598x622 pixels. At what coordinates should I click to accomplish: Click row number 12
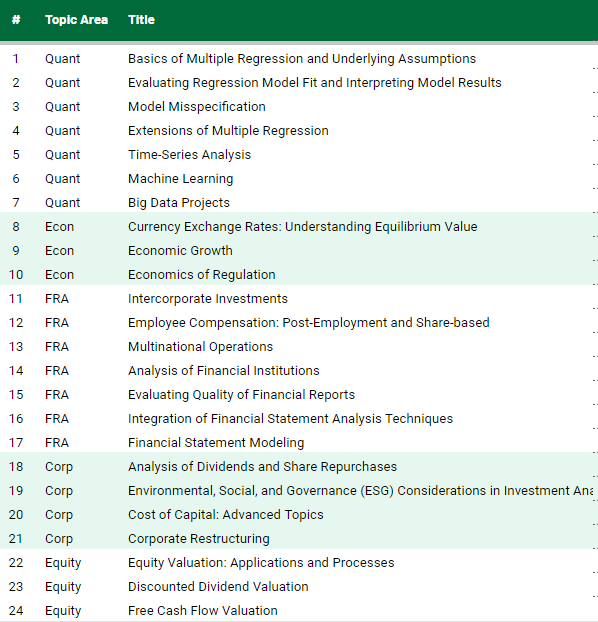(16, 323)
